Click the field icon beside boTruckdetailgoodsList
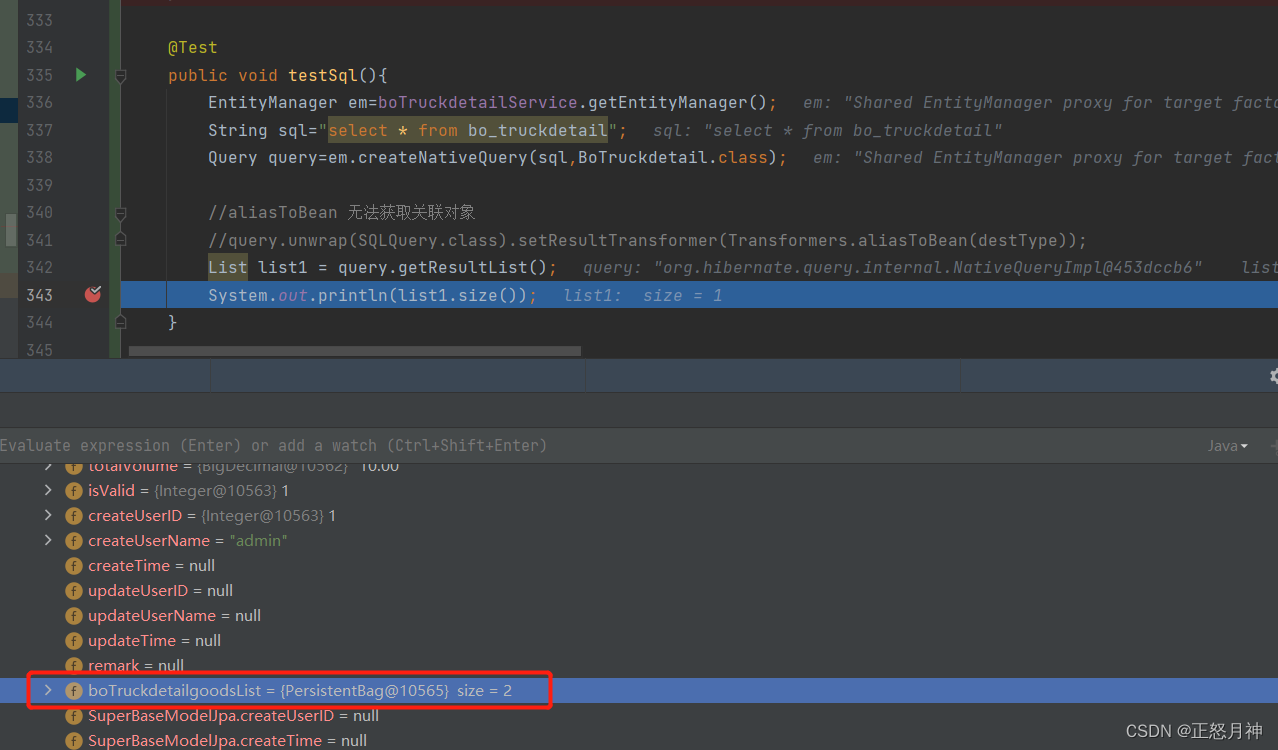 coord(73,691)
